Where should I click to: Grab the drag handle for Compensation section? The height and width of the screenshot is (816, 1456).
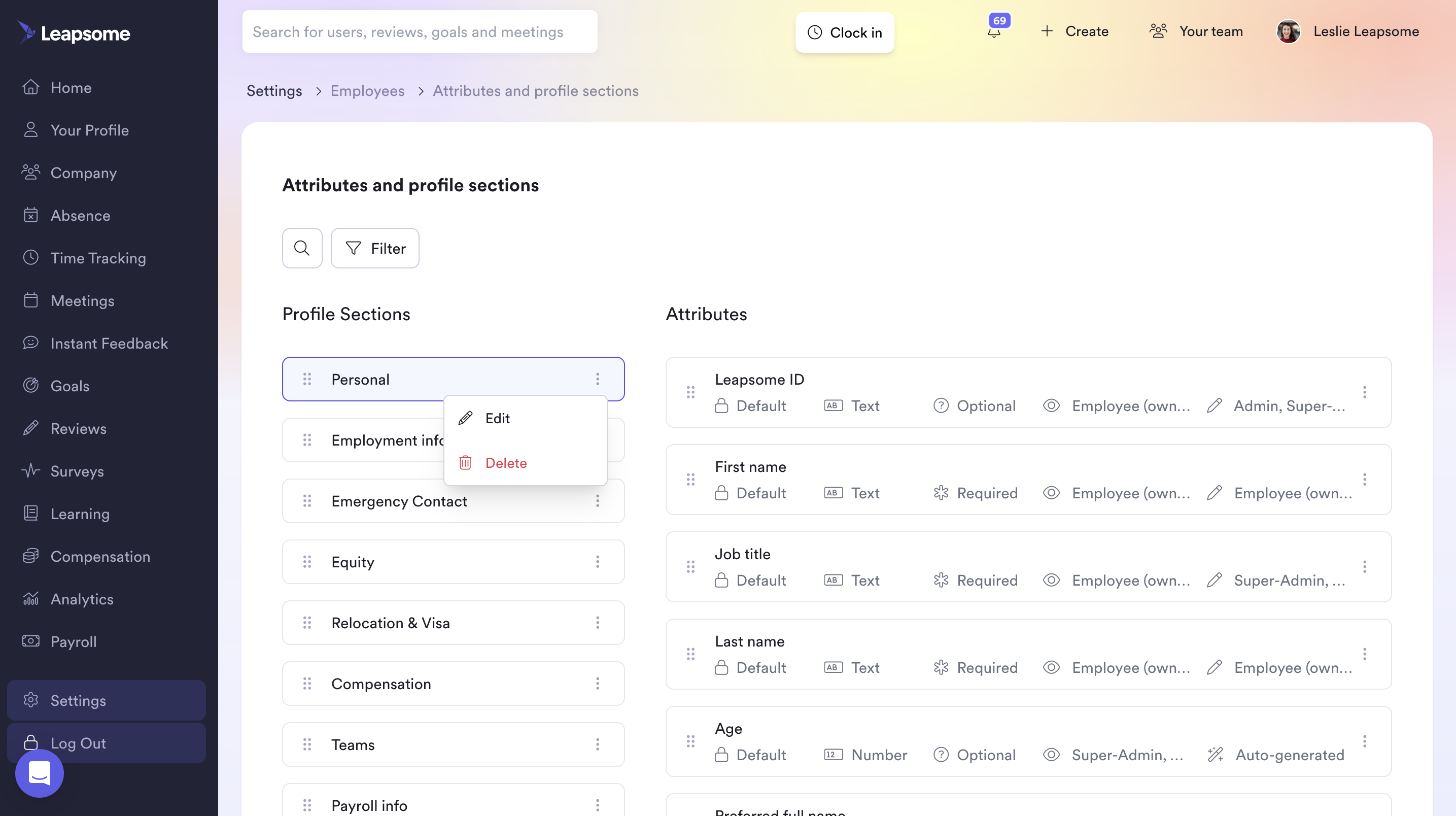[307, 684]
